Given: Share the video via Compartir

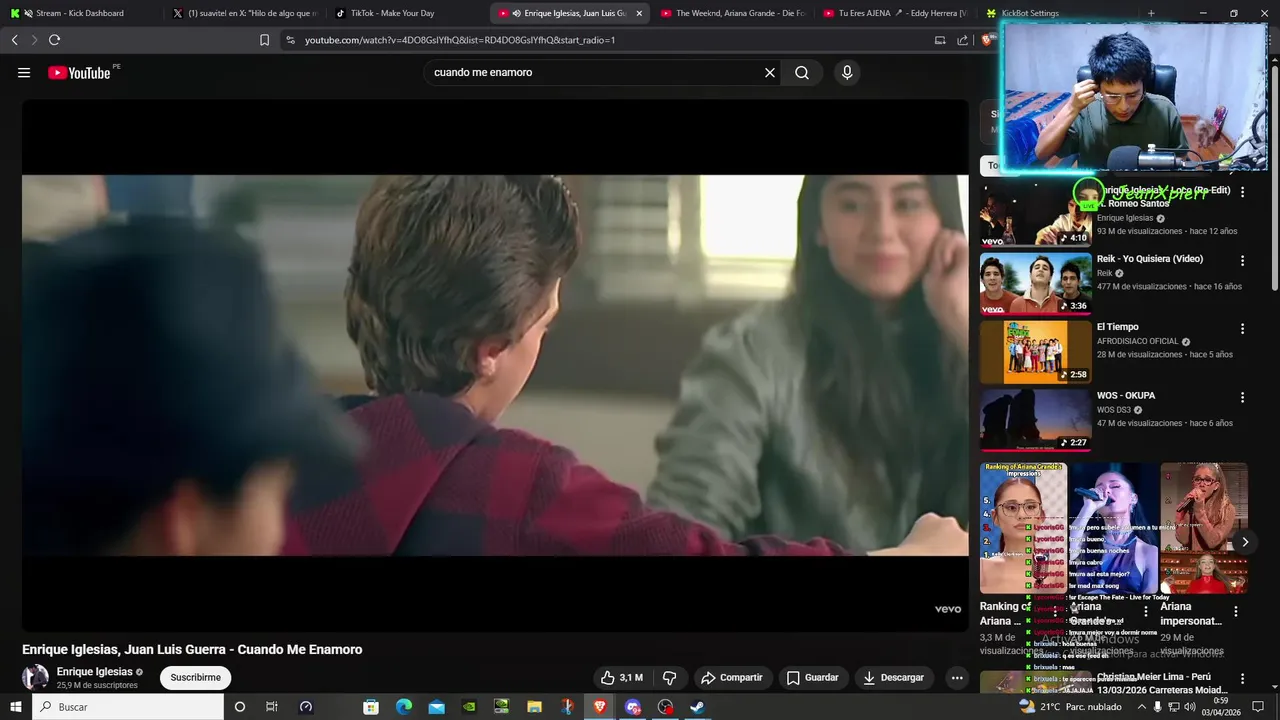Looking at the screenshot, I should click(x=732, y=678).
